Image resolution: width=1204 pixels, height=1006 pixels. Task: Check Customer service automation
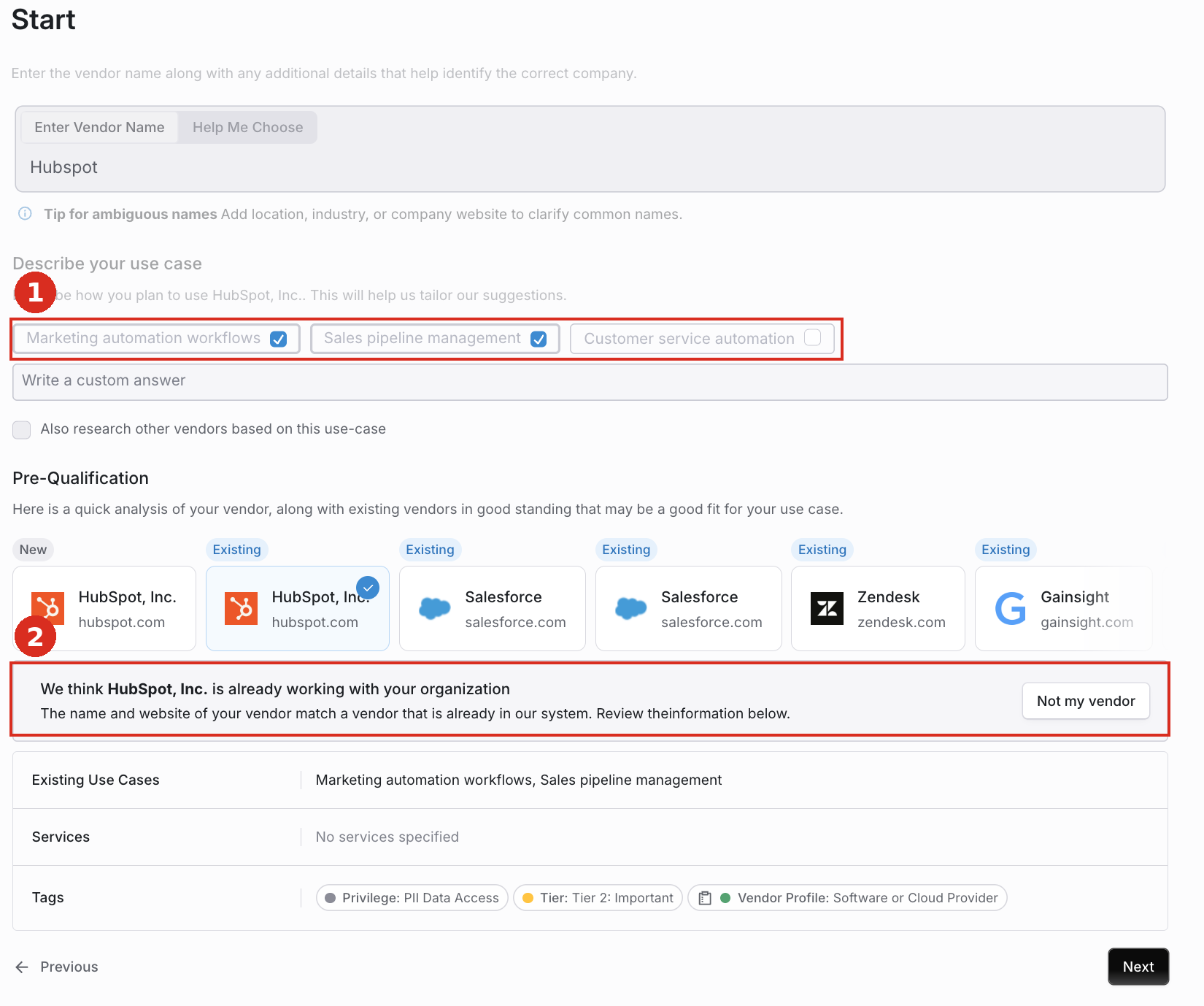point(812,337)
